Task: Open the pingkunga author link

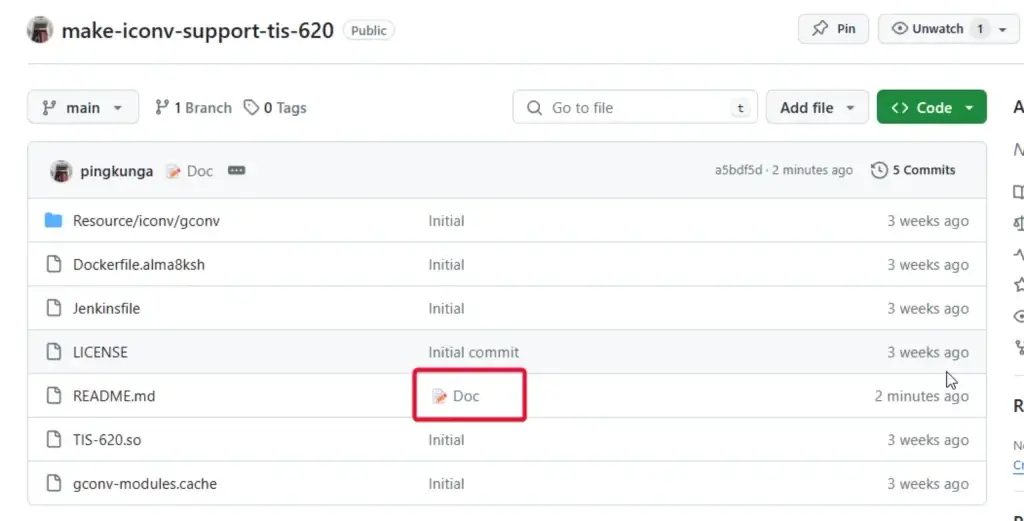Action: [117, 171]
